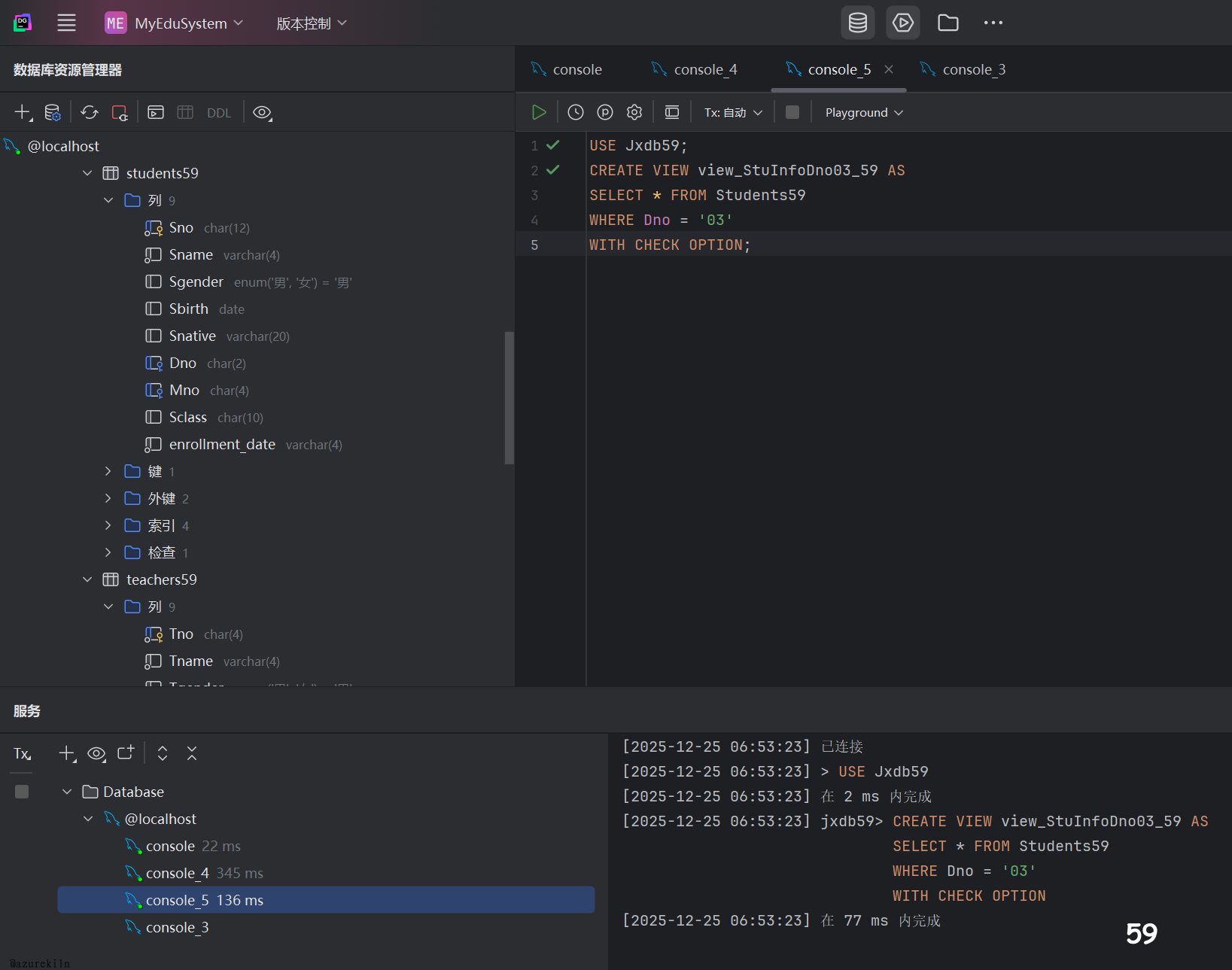Click the database explorer vertical scrollbar
Image resolution: width=1232 pixels, height=970 pixels.
(x=509, y=397)
